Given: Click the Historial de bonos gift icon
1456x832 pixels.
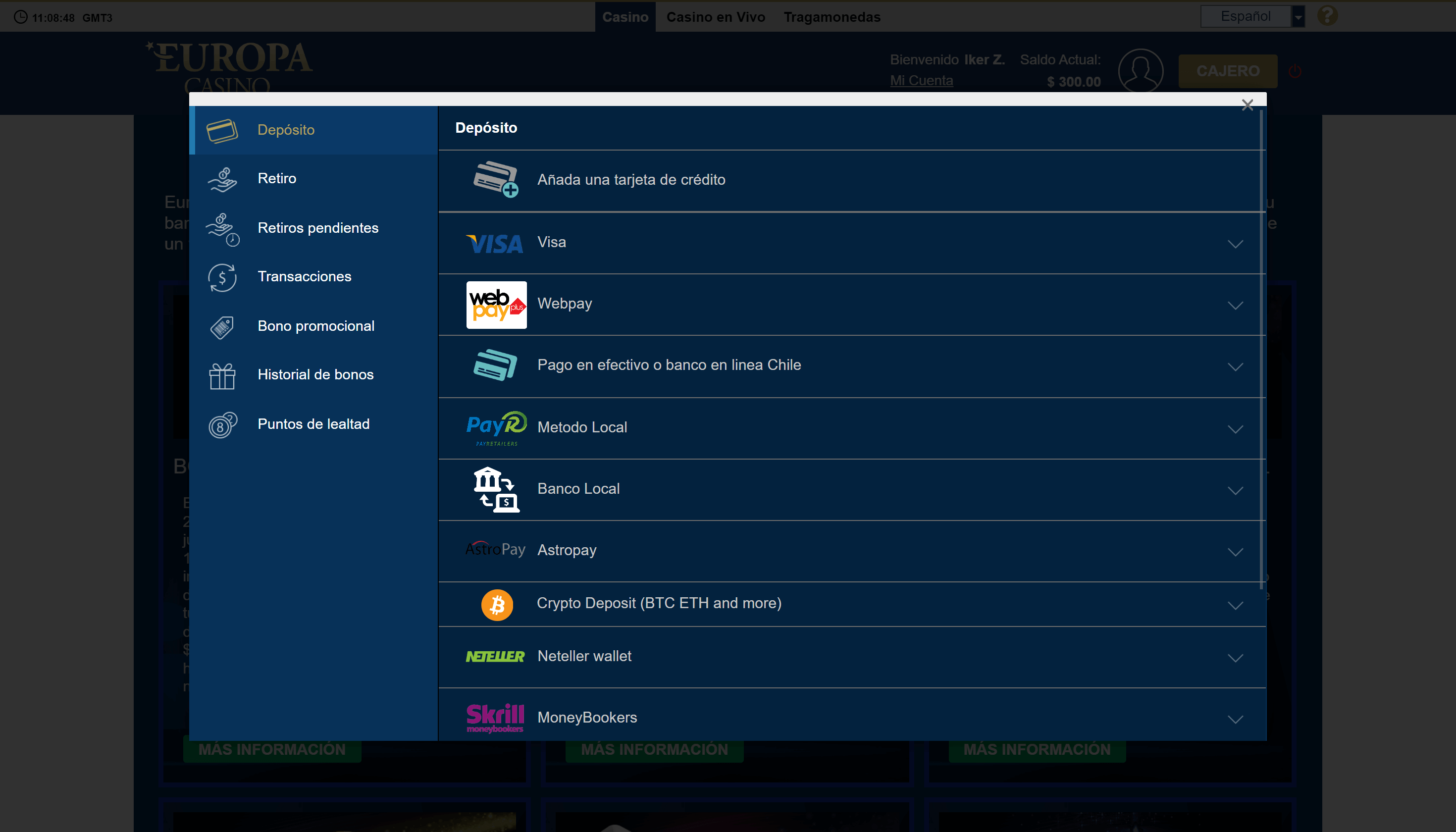Looking at the screenshot, I should [x=222, y=376].
